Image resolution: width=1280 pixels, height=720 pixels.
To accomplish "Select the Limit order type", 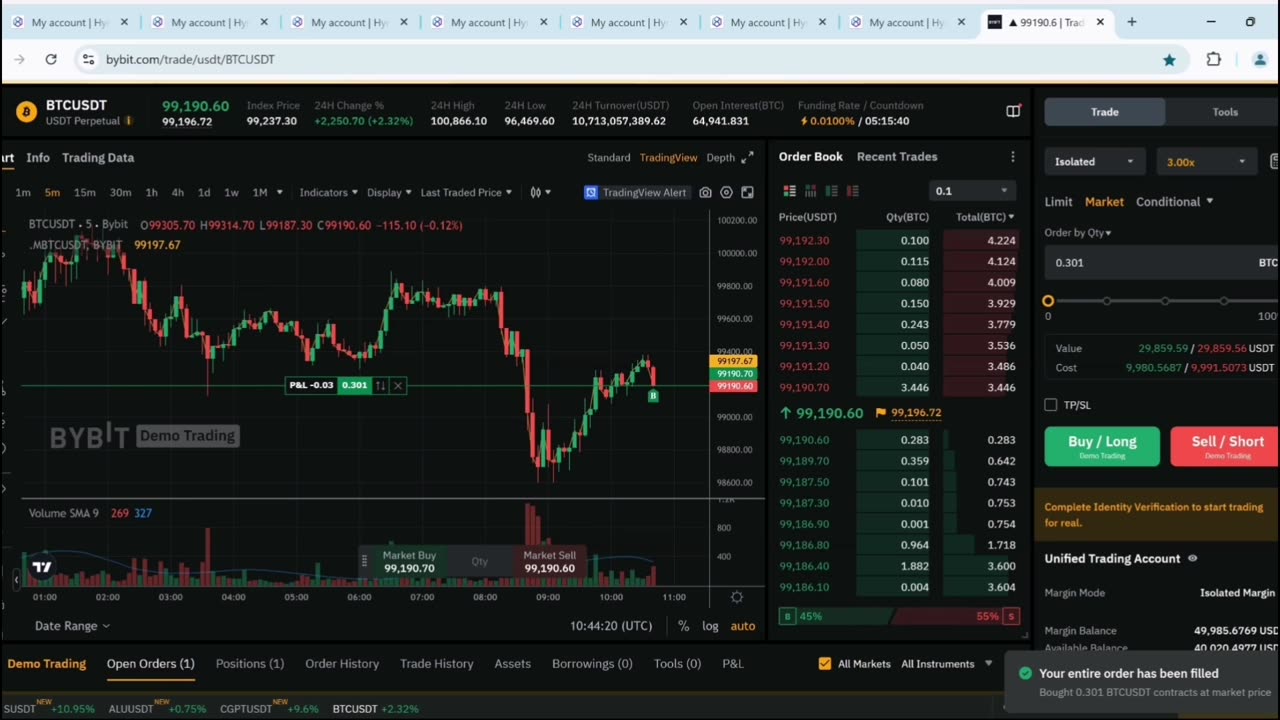I will (x=1058, y=201).
